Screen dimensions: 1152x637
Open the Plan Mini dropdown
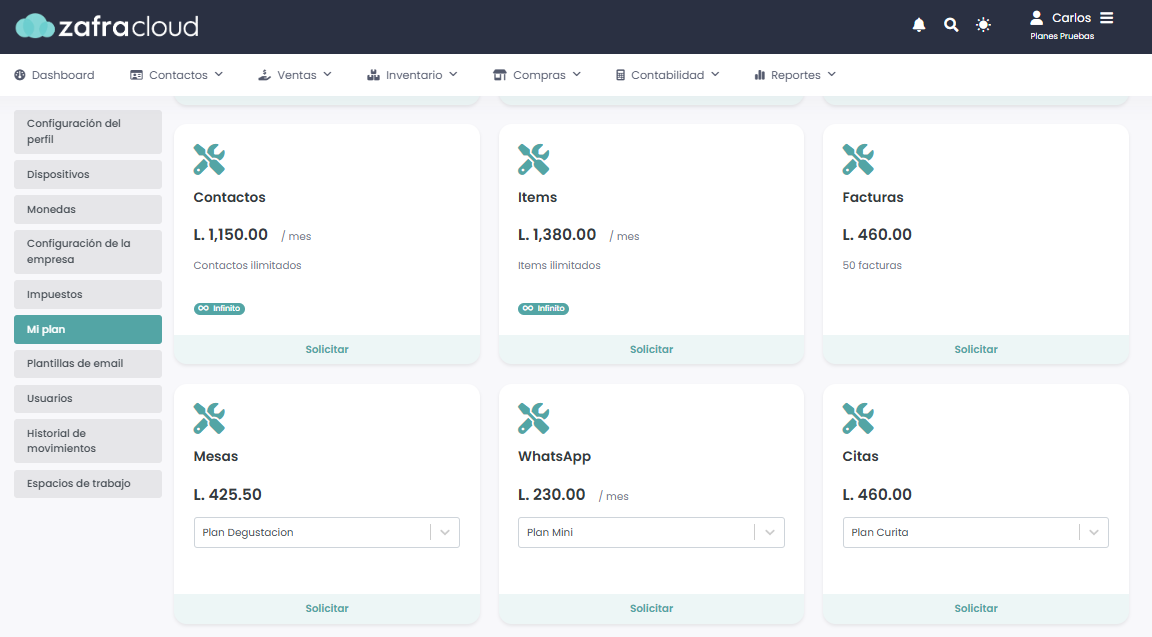coord(651,533)
